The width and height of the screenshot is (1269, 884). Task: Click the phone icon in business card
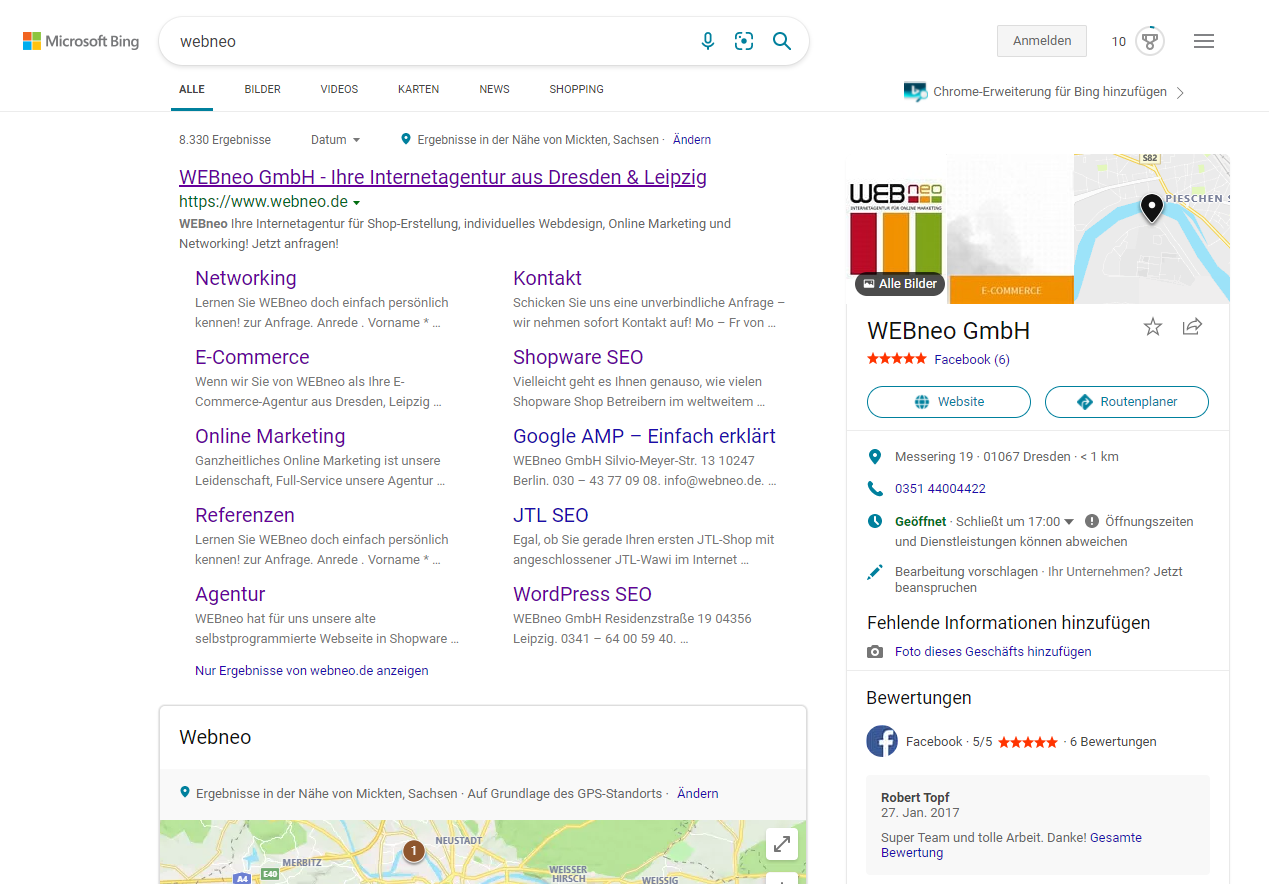tap(875, 489)
